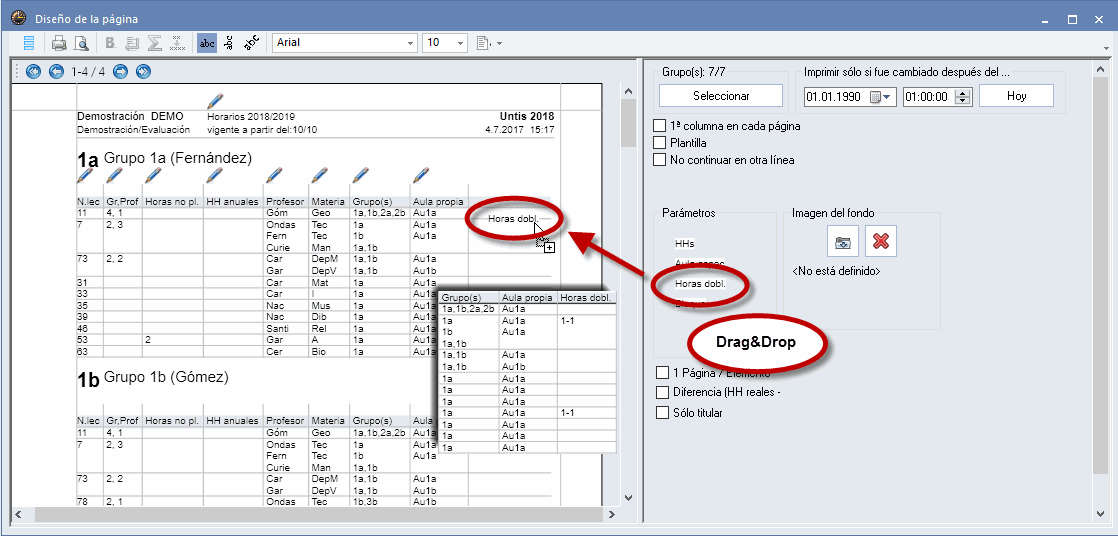The height and width of the screenshot is (536, 1118).
Task: Click the text alignment icon next to Bold
Action: (132, 43)
